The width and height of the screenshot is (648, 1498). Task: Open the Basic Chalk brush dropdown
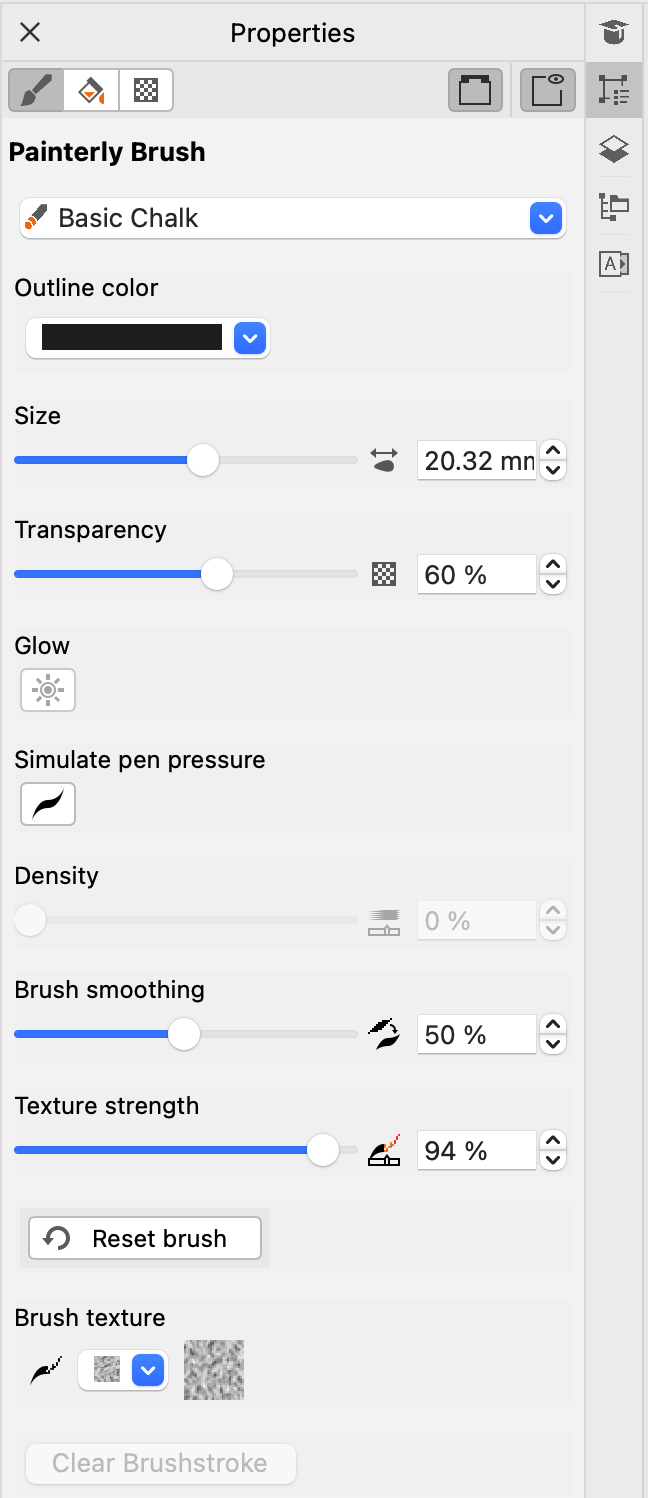(545, 218)
